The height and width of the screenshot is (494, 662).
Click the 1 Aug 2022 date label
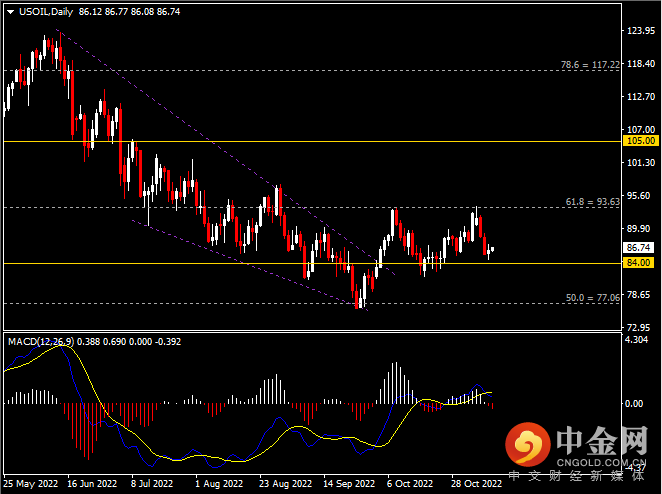[x=219, y=483]
